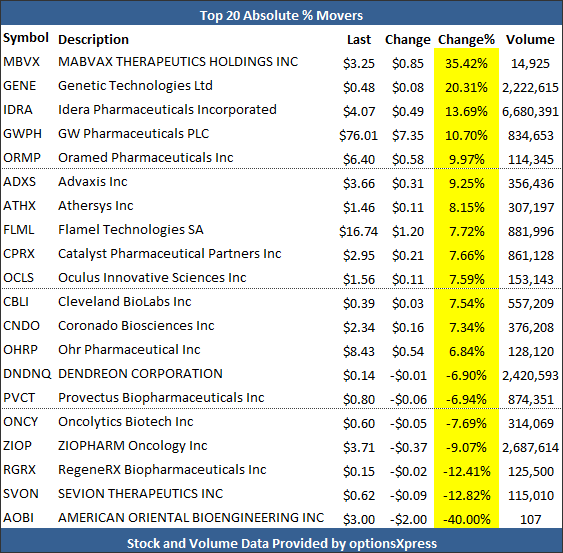
Task: Select the RGRX symbol cell
Action: tap(20, 470)
